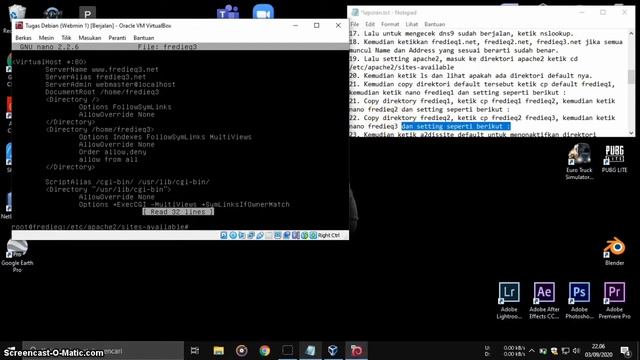Click the VirtualBox window title bar icon
This screenshot has height=360, width=640.
[x=19, y=25]
